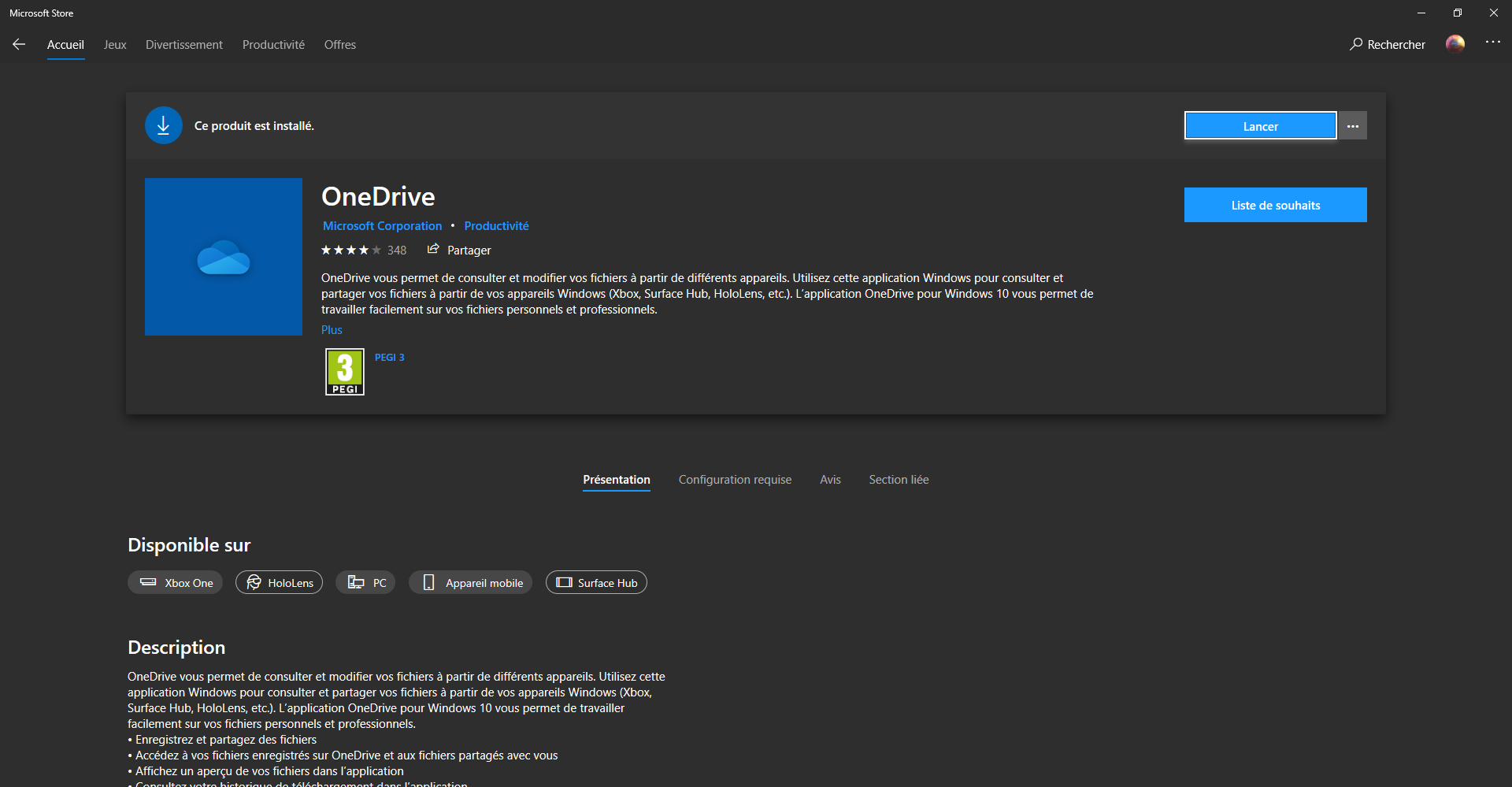Select the Surface Hub device chip
This screenshot has width=1512, height=787.
[x=596, y=583]
